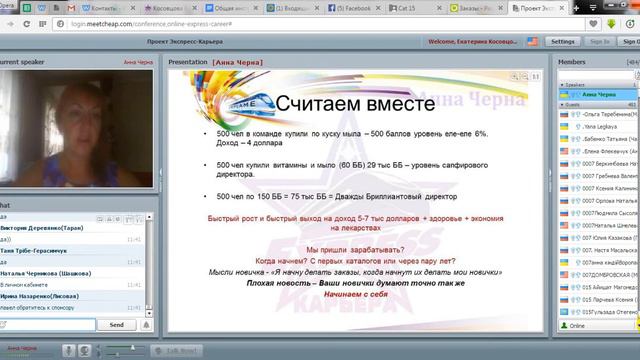Add page to bookmarks heart icon
The image size is (640, 360).
[x=593, y=24]
